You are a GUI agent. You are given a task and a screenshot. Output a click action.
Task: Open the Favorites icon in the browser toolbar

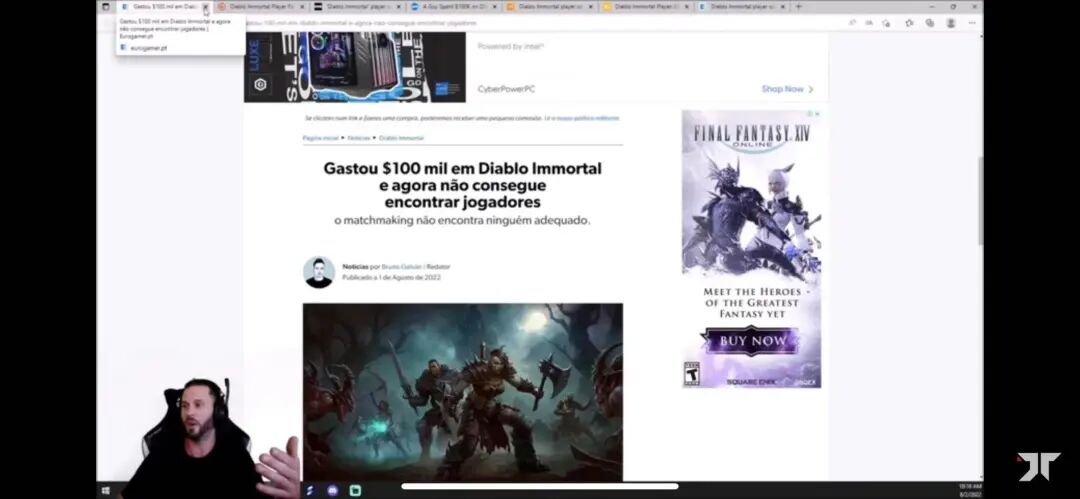[908, 23]
